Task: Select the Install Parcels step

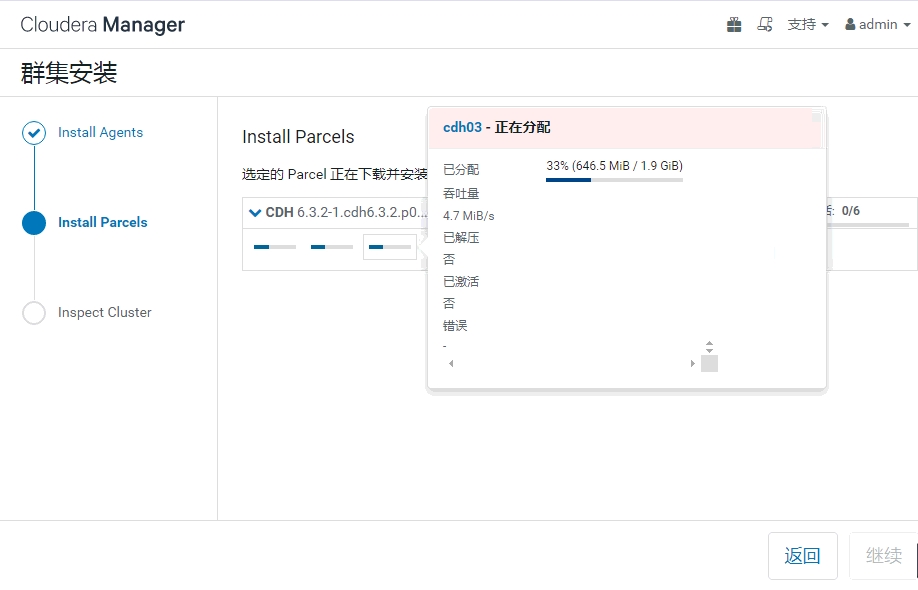Action: pyautogui.click(x=102, y=222)
